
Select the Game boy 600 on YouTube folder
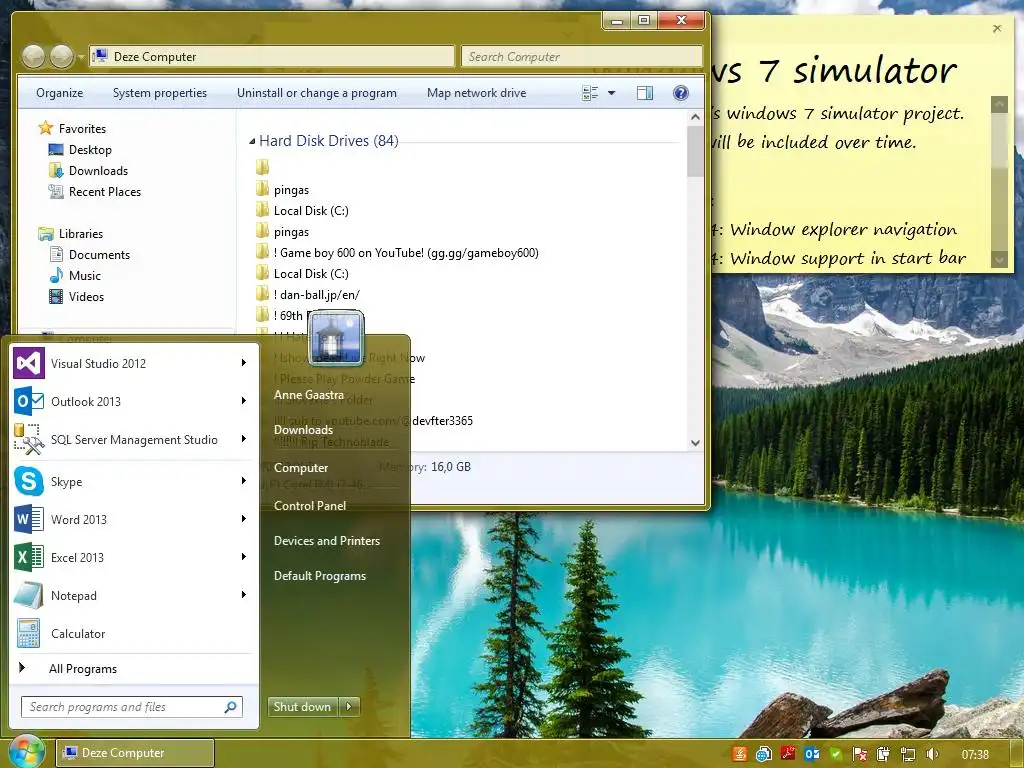coord(397,253)
